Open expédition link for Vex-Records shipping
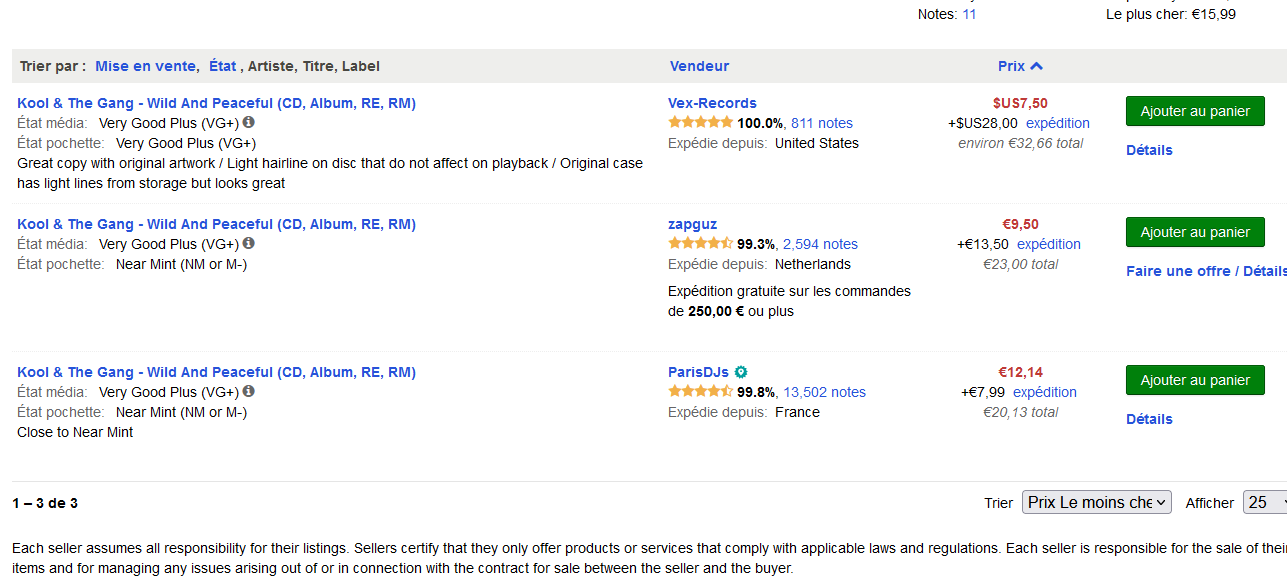 tap(1058, 123)
